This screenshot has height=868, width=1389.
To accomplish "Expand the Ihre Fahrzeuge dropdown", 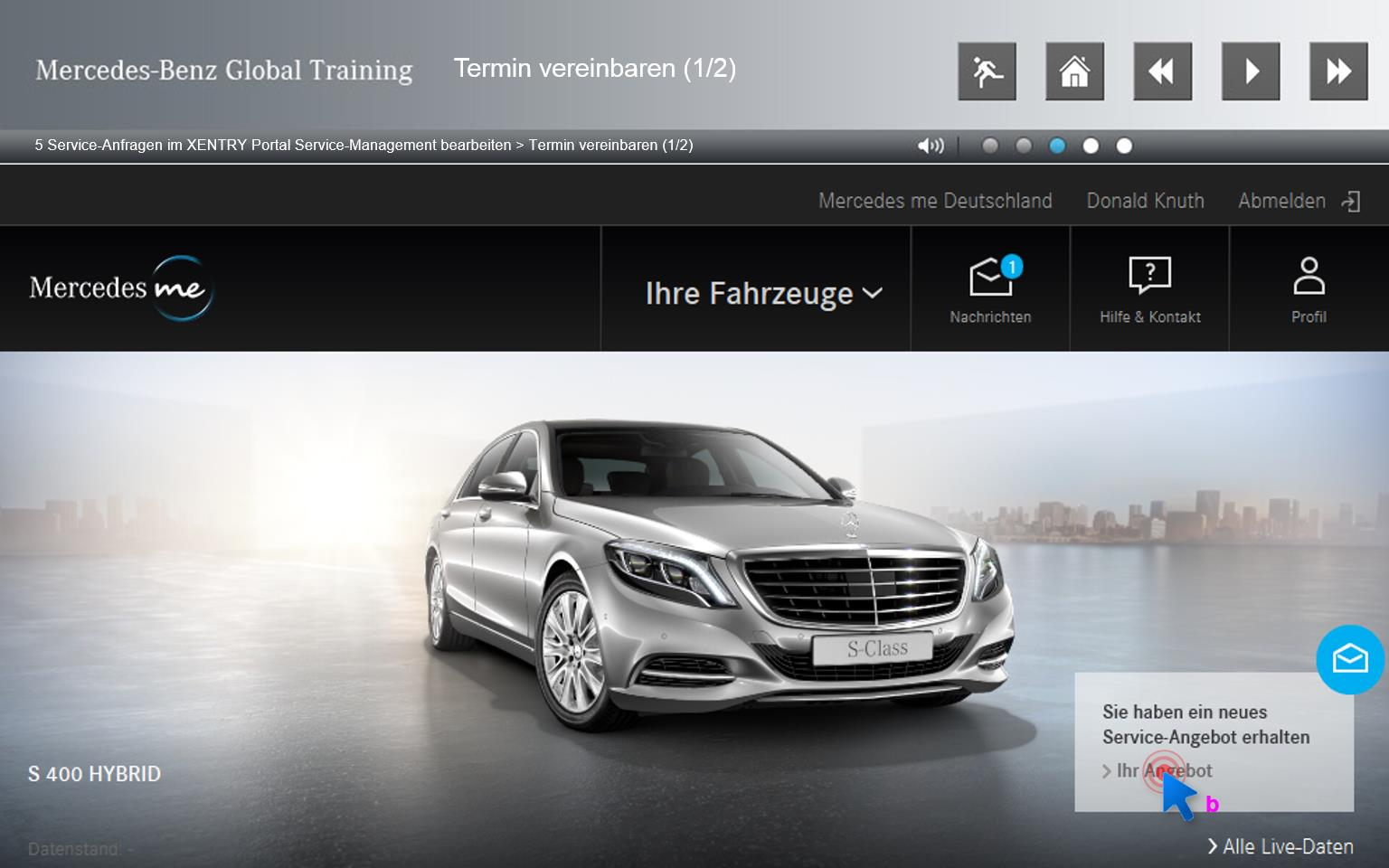I will point(763,293).
